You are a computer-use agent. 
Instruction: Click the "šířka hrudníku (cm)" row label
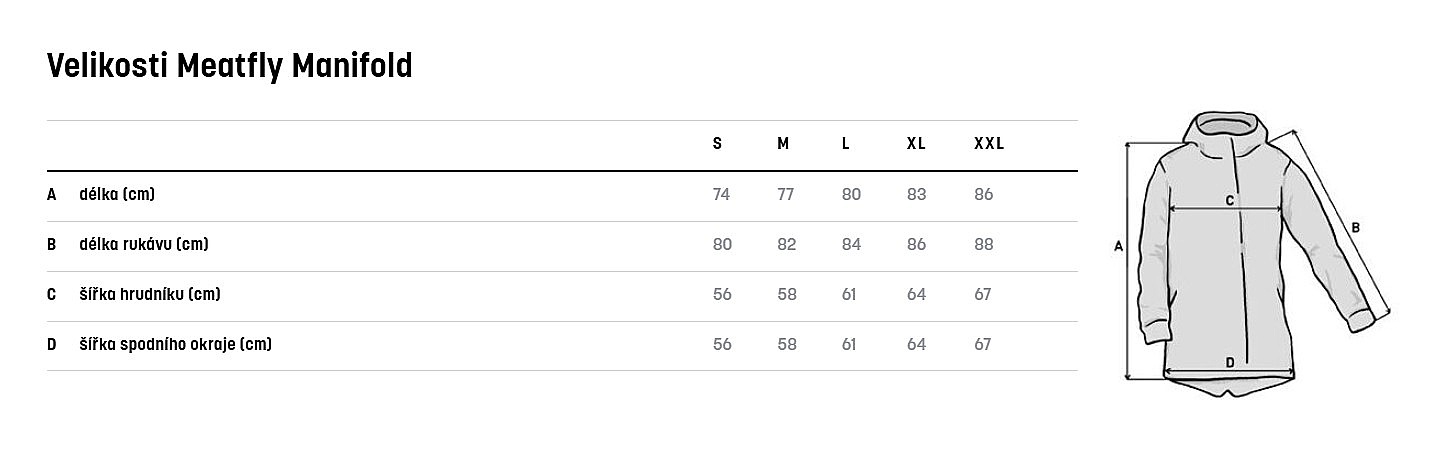pos(150,294)
